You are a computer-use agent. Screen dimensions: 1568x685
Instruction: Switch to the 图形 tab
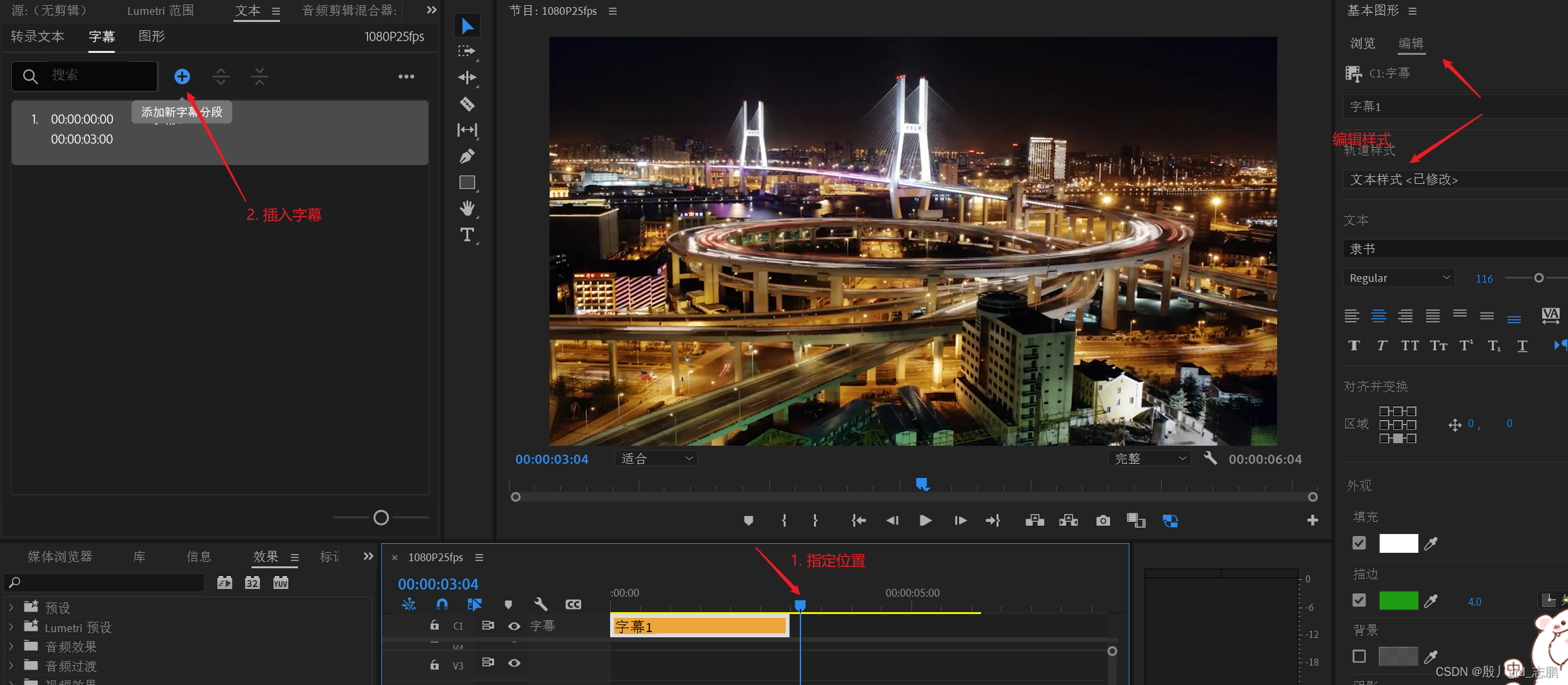[152, 36]
